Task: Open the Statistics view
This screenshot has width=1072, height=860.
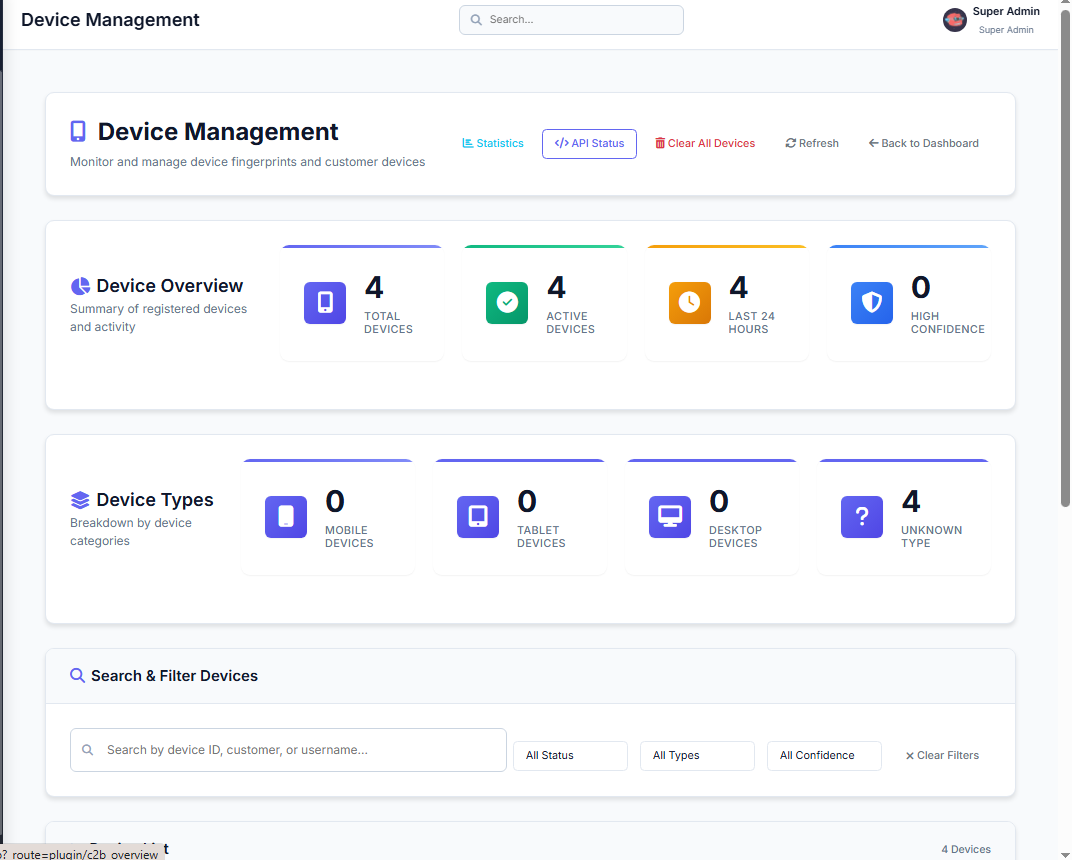Action: click(x=493, y=144)
